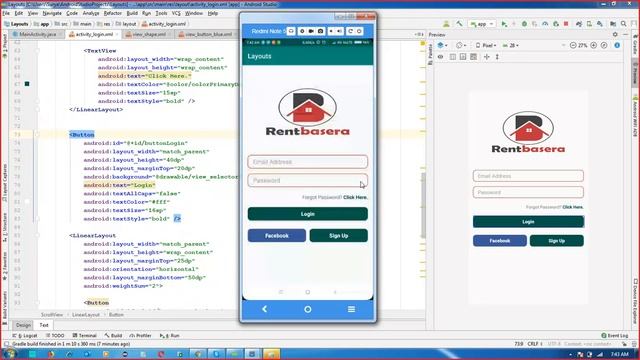Open Firefox from the Windows taskbar
Viewport: 640px width, 360px height.
51,354
